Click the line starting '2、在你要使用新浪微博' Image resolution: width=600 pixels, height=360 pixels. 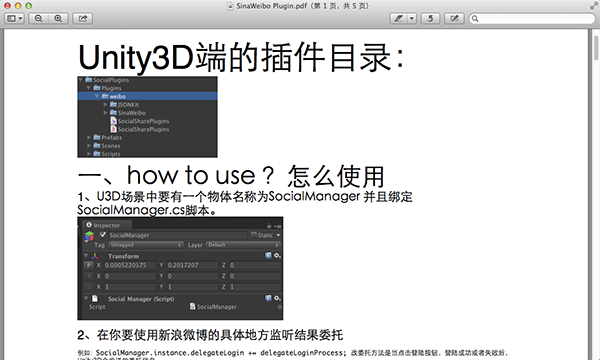(210, 335)
